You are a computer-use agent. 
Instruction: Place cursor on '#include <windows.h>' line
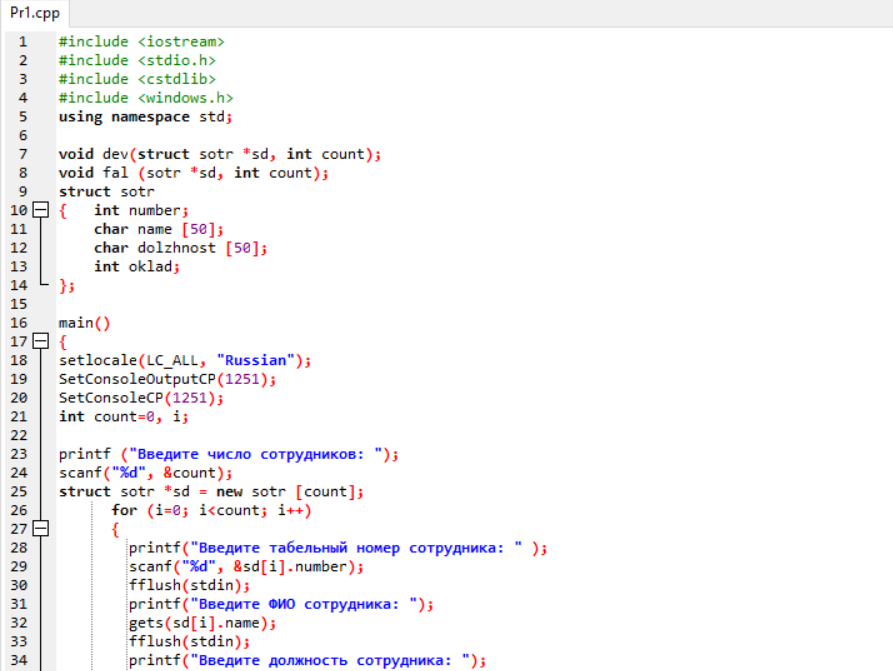click(x=146, y=98)
